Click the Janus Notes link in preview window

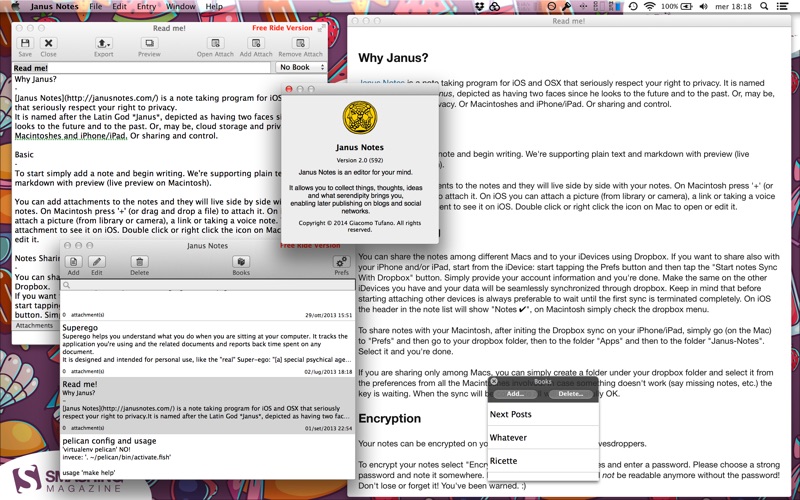[382, 83]
